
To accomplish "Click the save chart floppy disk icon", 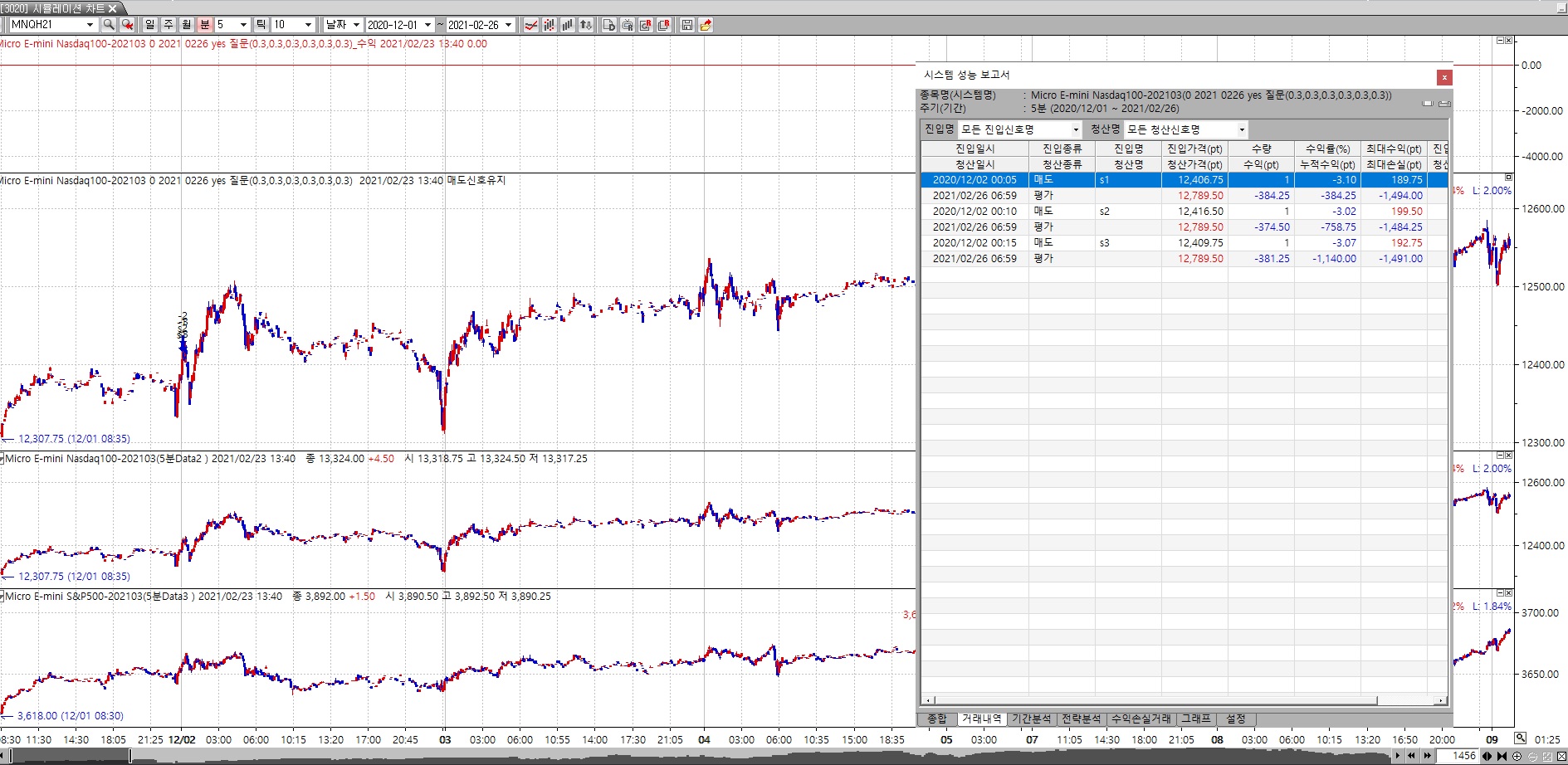I will pyautogui.click(x=687, y=25).
